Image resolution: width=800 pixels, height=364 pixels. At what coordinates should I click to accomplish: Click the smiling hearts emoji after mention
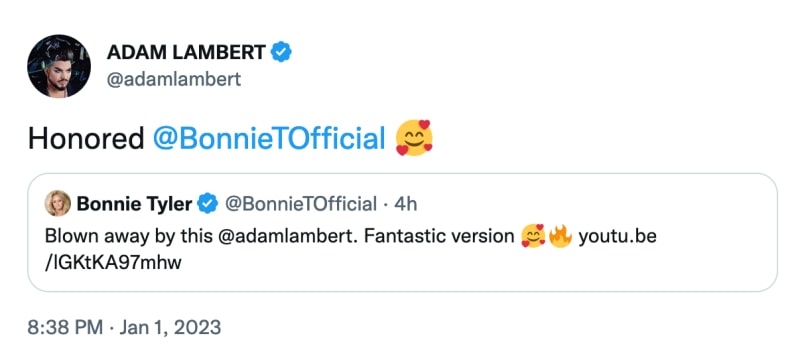(414, 138)
